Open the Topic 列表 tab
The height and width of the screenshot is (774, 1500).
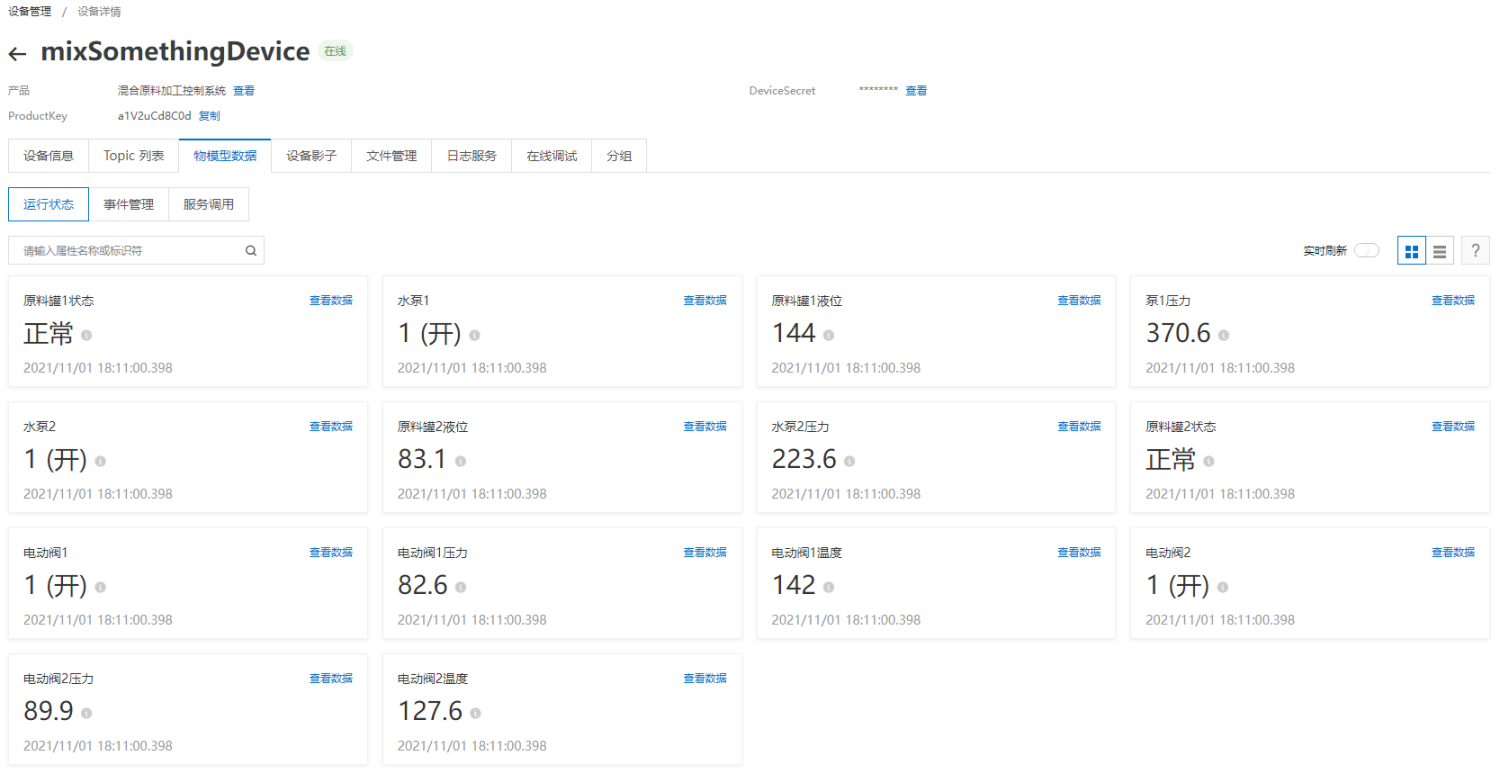point(134,156)
